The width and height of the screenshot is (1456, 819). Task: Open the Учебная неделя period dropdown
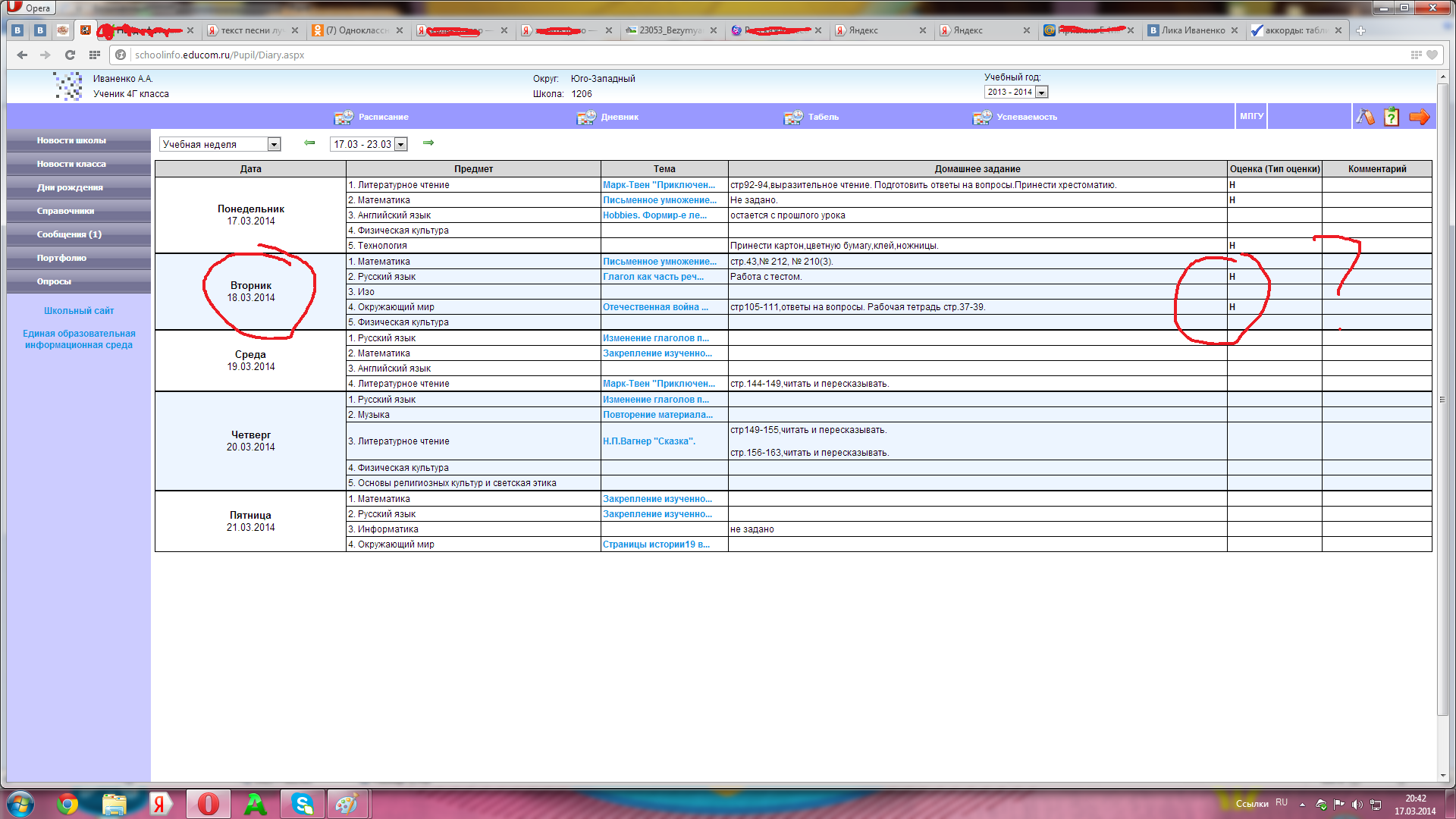pos(274,144)
